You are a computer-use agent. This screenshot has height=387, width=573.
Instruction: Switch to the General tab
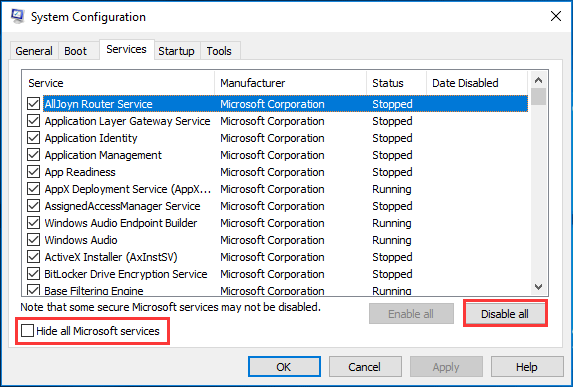34,51
